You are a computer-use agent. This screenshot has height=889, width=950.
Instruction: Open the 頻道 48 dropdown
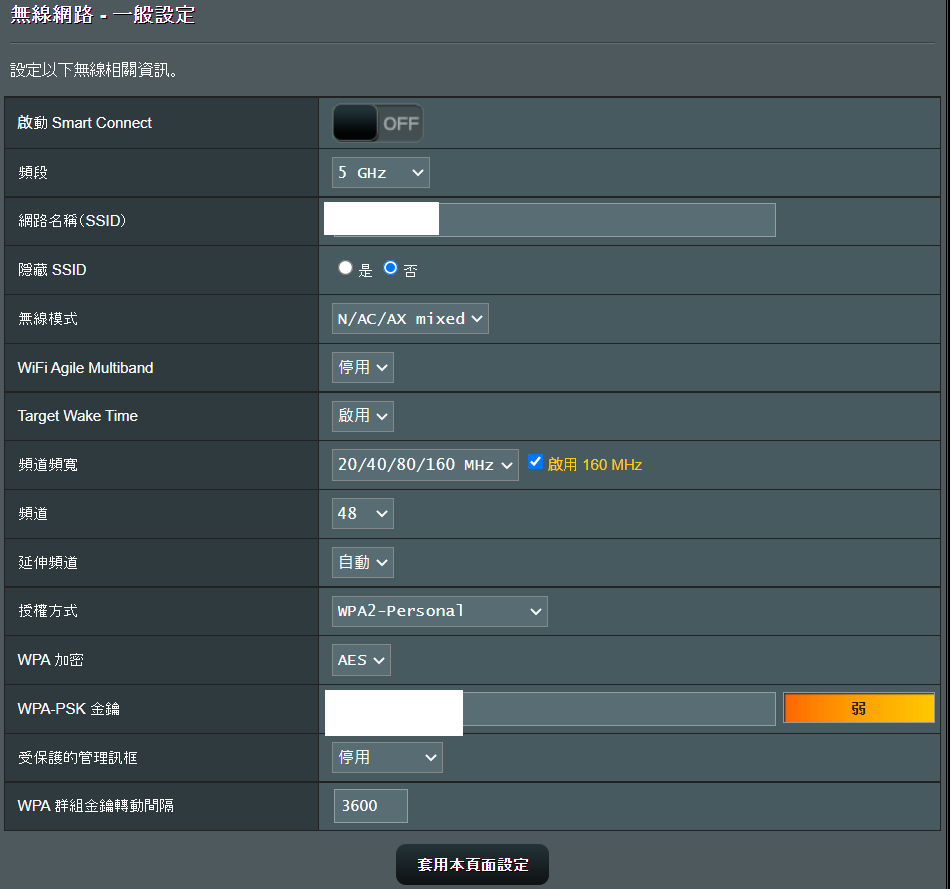[x=362, y=513]
